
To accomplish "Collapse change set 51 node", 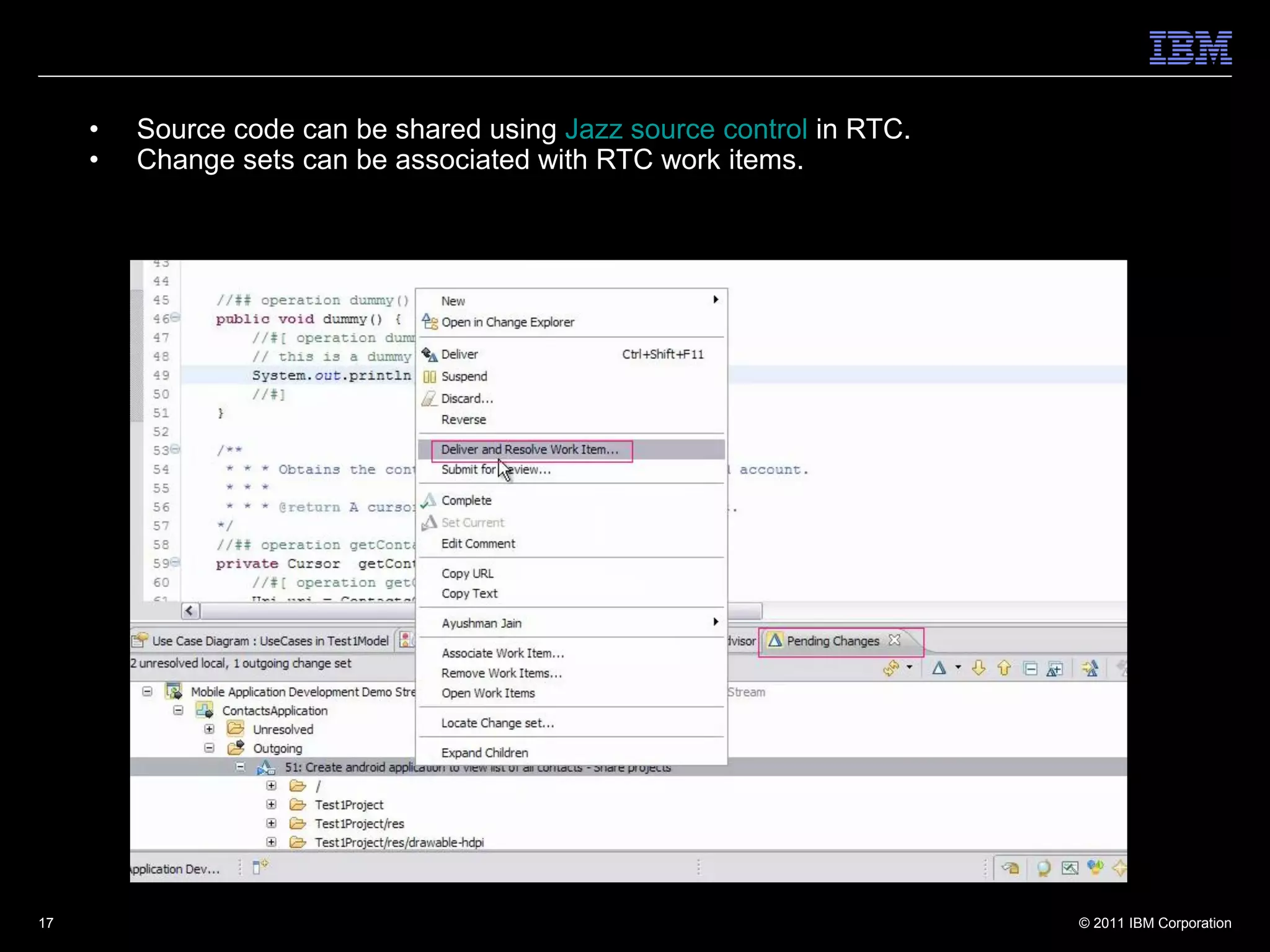I will pyautogui.click(x=241, y=767).
